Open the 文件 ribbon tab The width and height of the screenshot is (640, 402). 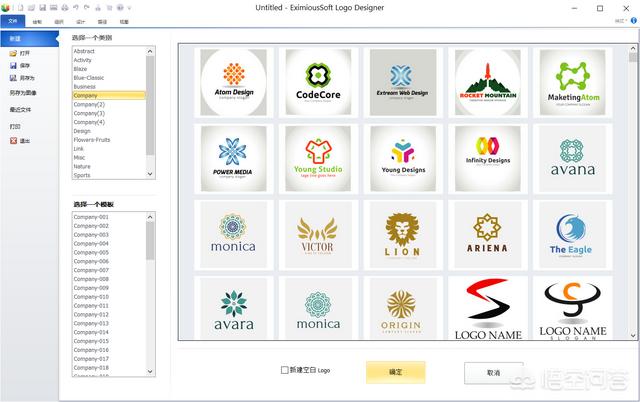tap(13, 21)
